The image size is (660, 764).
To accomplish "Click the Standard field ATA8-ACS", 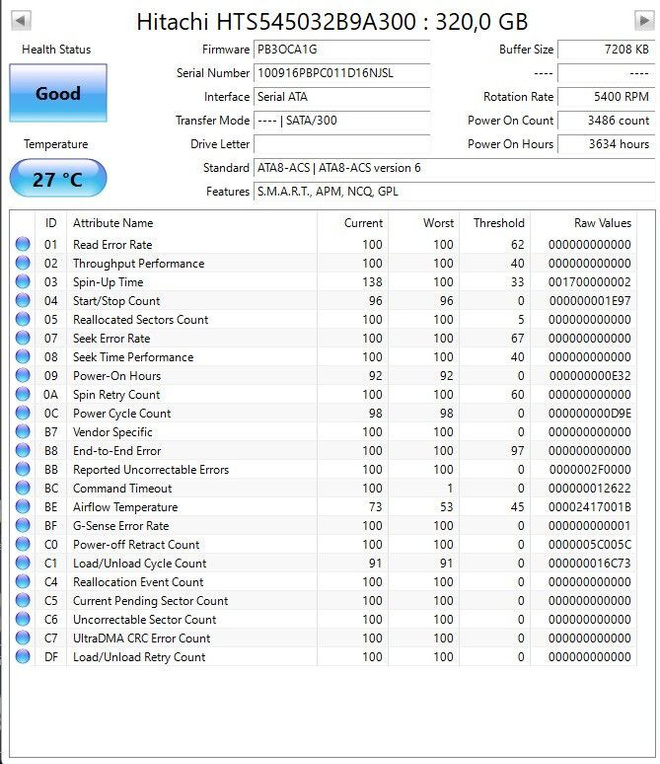I will [454, 168].
